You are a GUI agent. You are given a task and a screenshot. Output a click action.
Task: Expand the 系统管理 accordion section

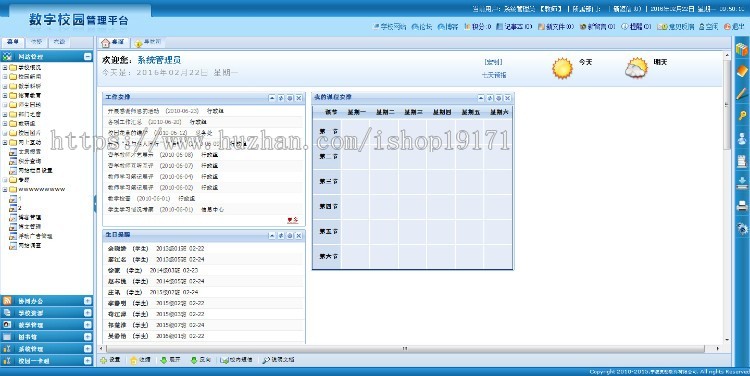[88, 349]
